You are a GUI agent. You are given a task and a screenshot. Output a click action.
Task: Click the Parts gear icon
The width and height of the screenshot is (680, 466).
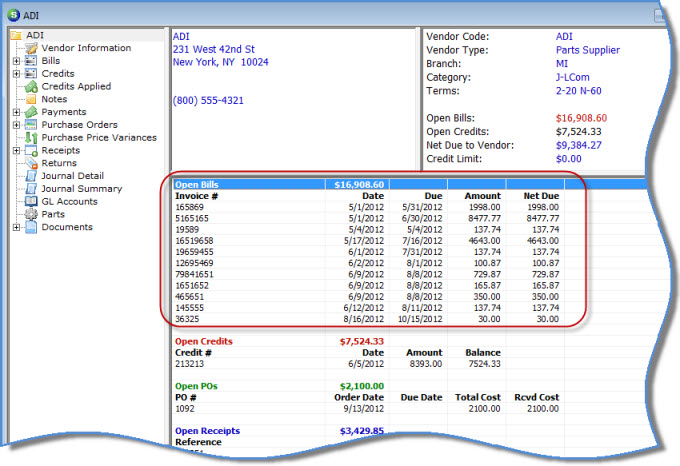(x=31, y=214)
